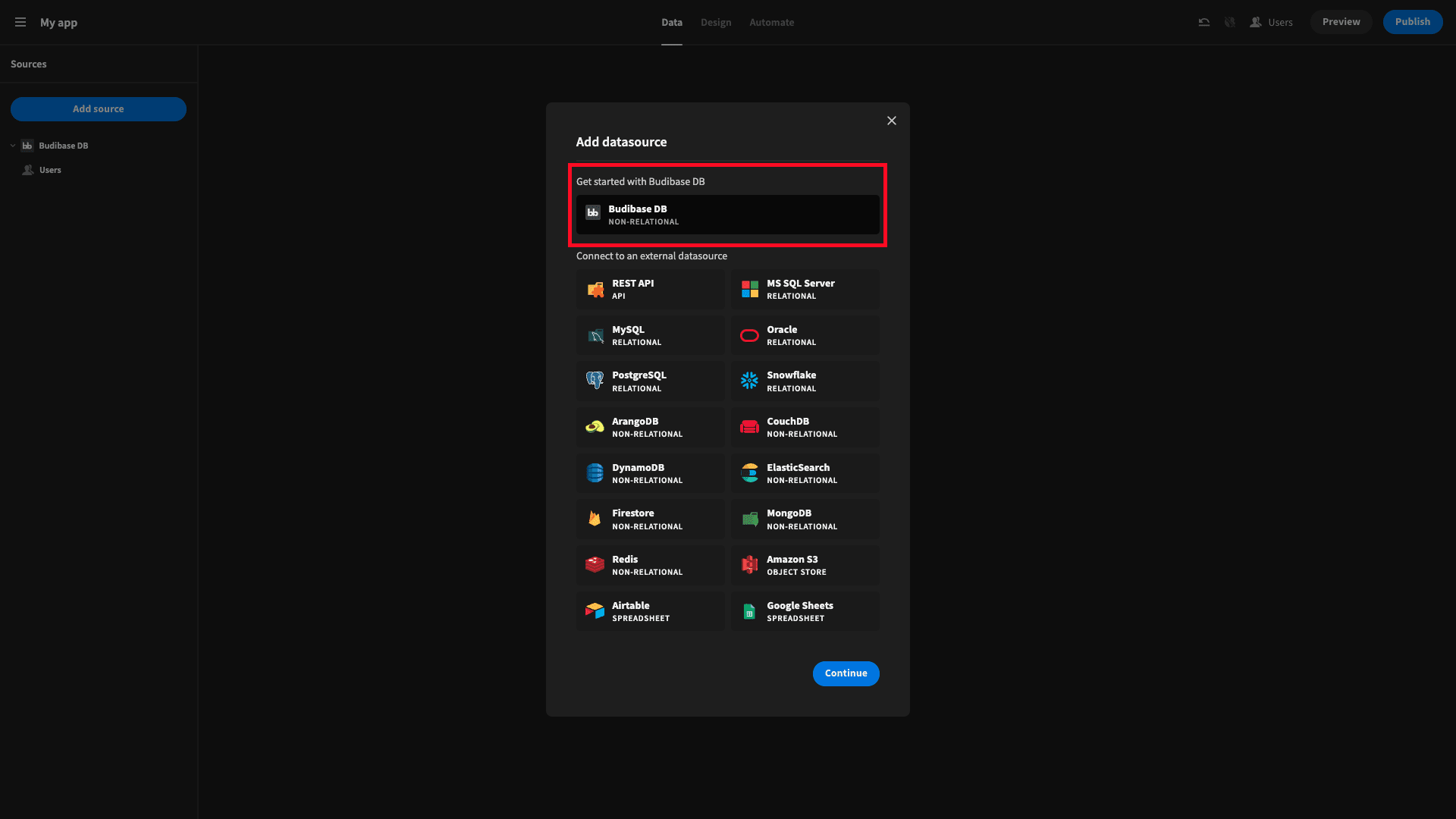
Task: Select the Snowflake icon
Action: tap(750, 381)
